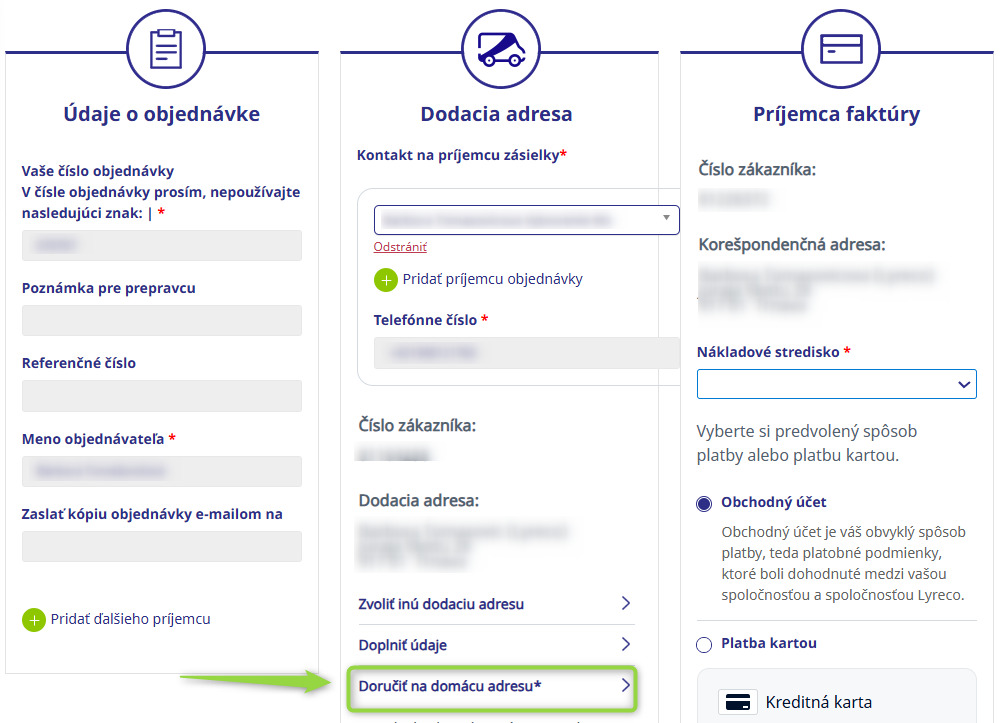Click the Poznámka pre prepravcu field
The height and width of the screenshot is (723, 1002).
(162, 321)
